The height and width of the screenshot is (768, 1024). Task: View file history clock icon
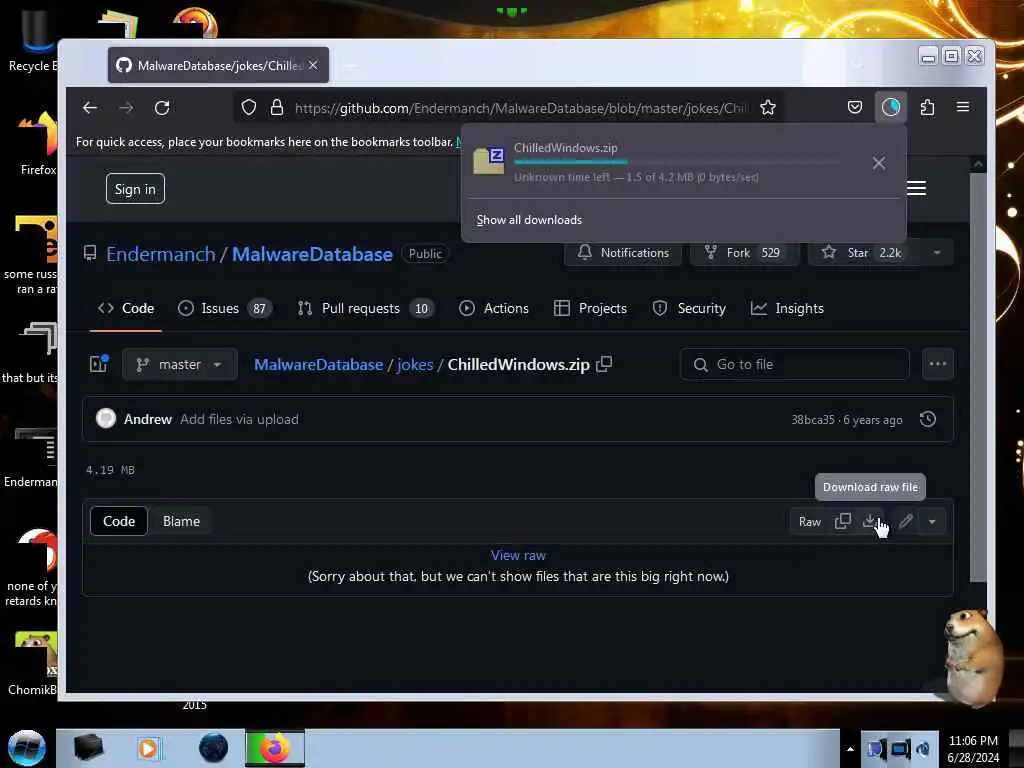point(928,419)
